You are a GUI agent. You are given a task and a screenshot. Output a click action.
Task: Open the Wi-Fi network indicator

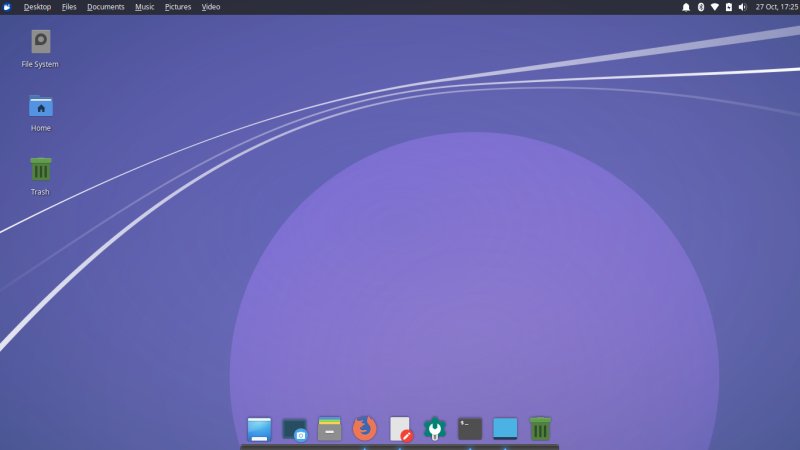click(714, 7)
